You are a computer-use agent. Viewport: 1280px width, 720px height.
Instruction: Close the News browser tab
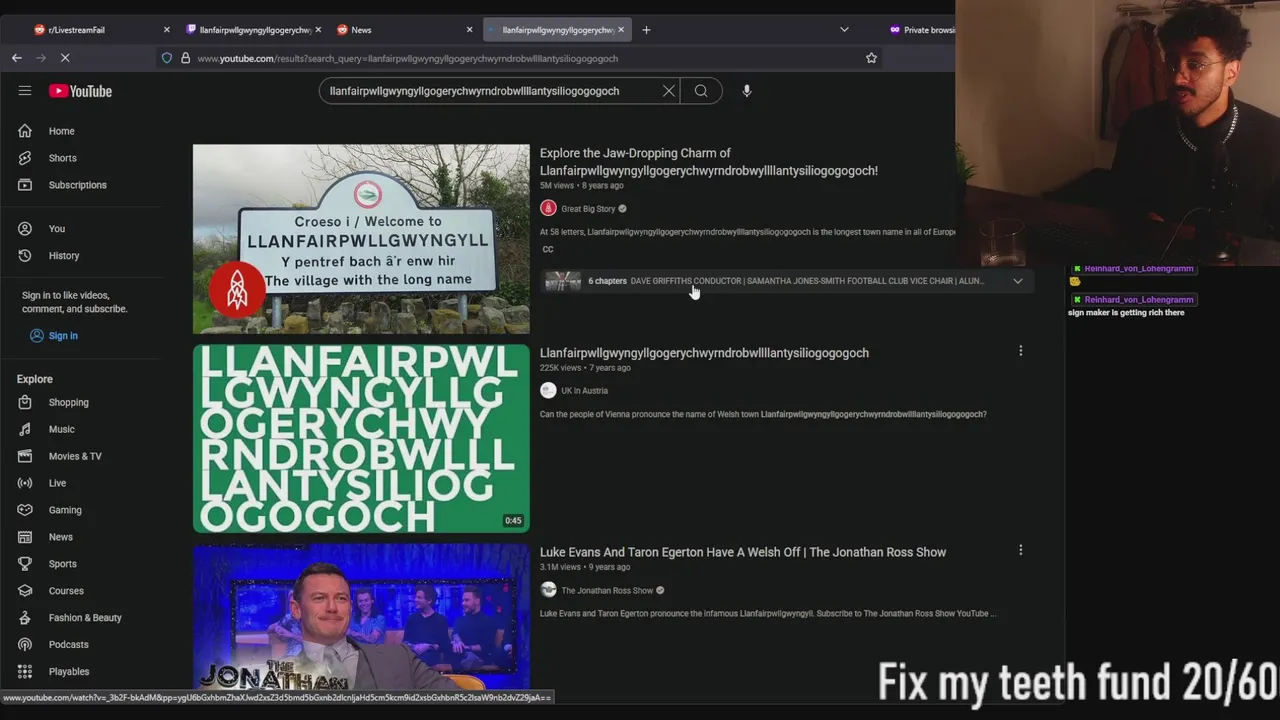(469, 30)
